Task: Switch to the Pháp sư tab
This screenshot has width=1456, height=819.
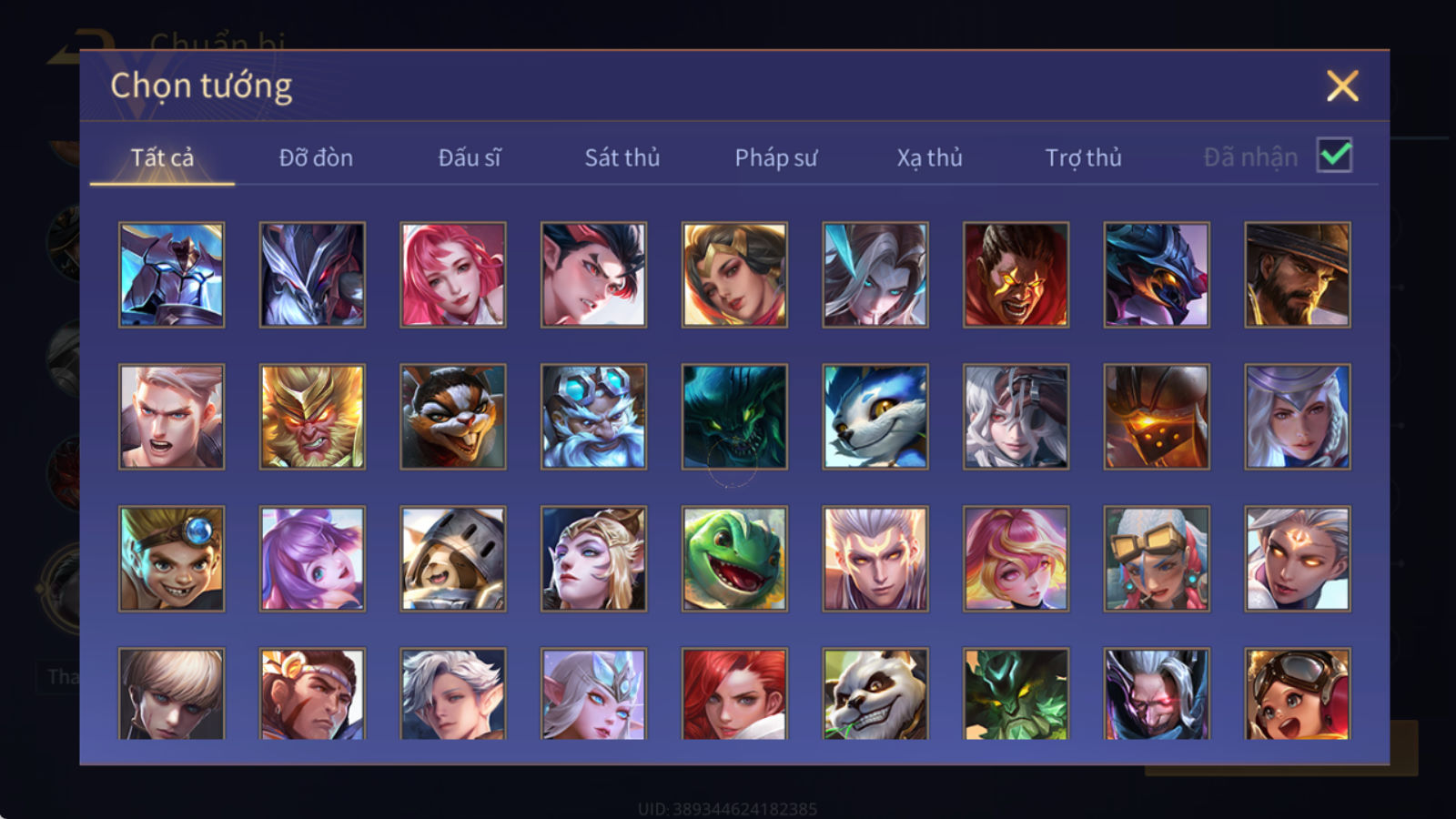Action: (776, 157)
